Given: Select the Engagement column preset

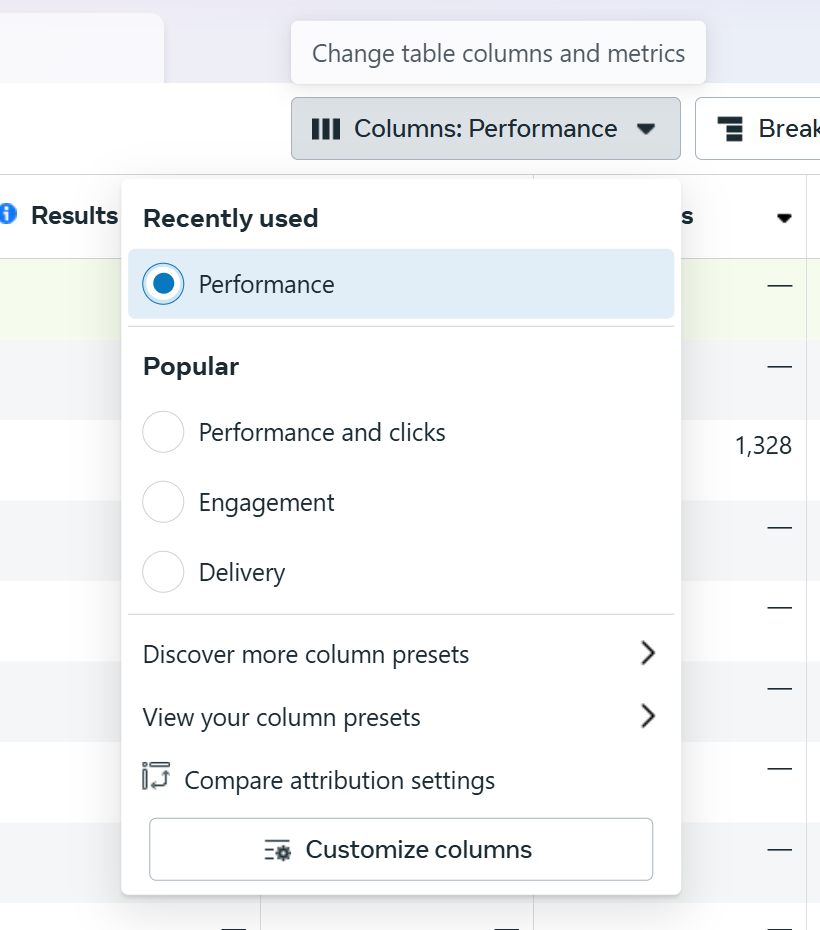Looking at the screenshot, I should (401, 502).
